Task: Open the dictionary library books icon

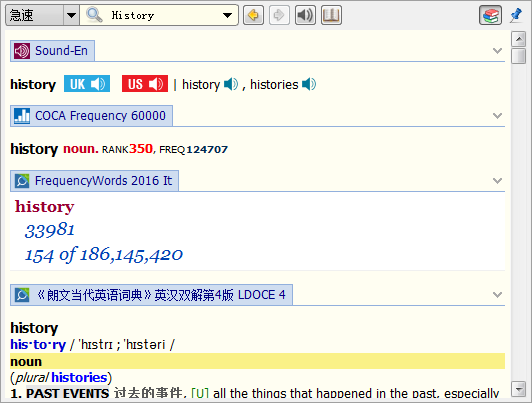Action: 490,15
